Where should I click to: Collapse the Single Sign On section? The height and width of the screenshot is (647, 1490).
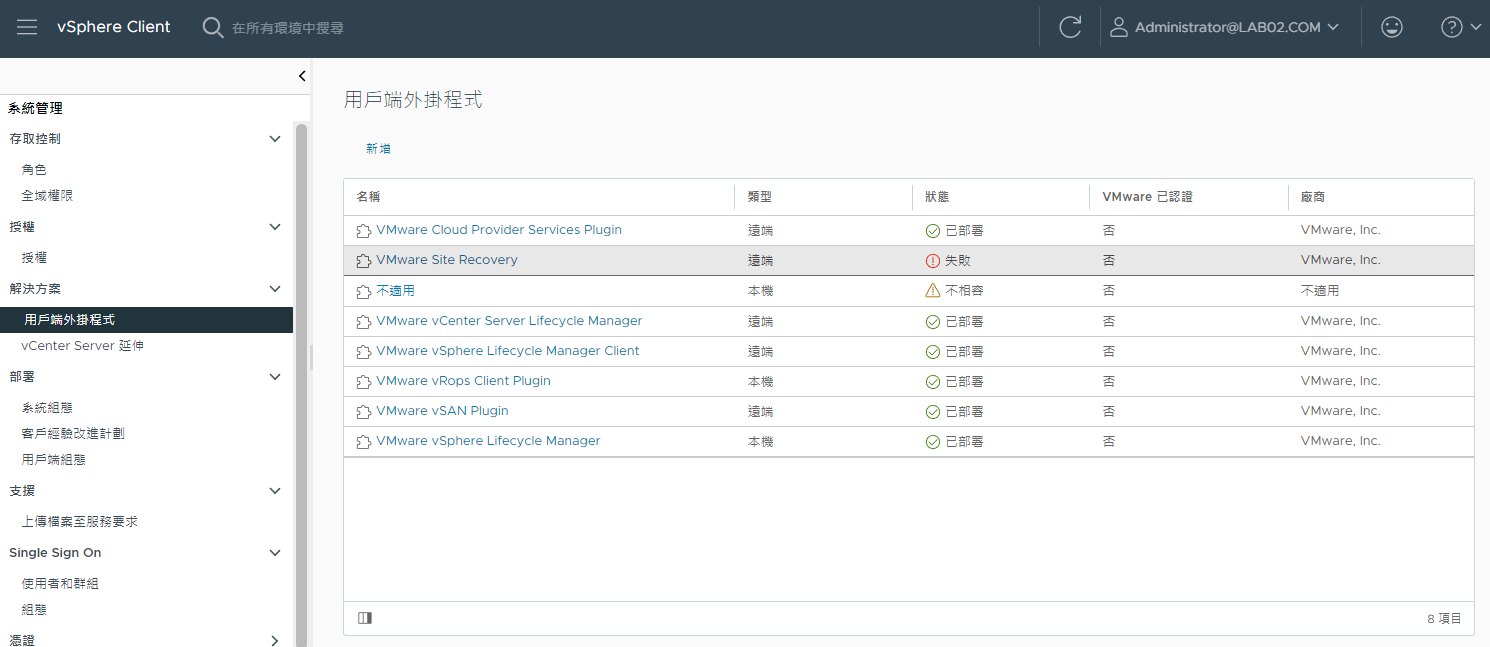[x=275, y=553]
